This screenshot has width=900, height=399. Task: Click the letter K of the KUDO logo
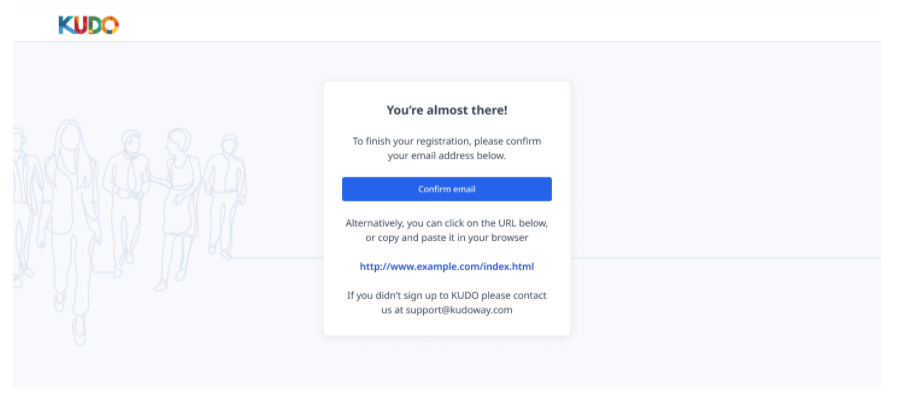pos(66,25)
